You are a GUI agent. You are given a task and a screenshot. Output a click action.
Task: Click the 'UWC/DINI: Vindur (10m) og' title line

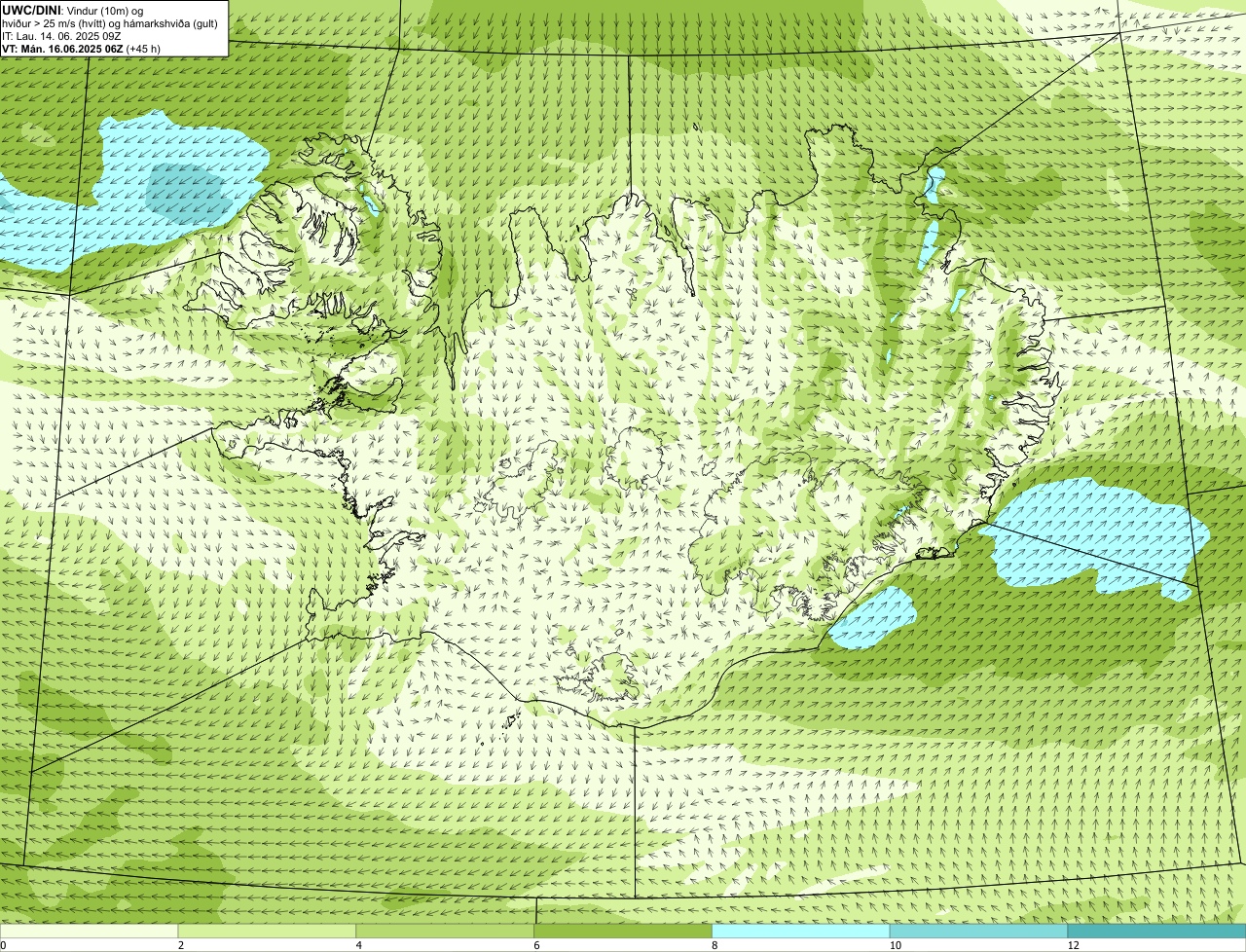pyautogui.click(x=73, y=10)
